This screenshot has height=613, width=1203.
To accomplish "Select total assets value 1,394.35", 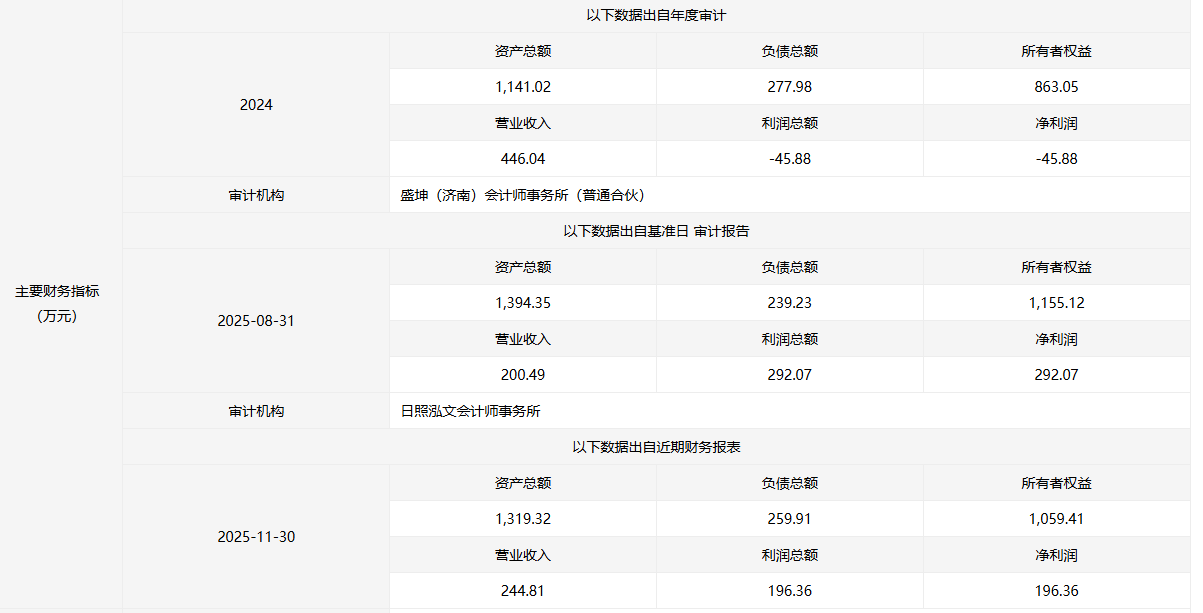I will (523, 303).
